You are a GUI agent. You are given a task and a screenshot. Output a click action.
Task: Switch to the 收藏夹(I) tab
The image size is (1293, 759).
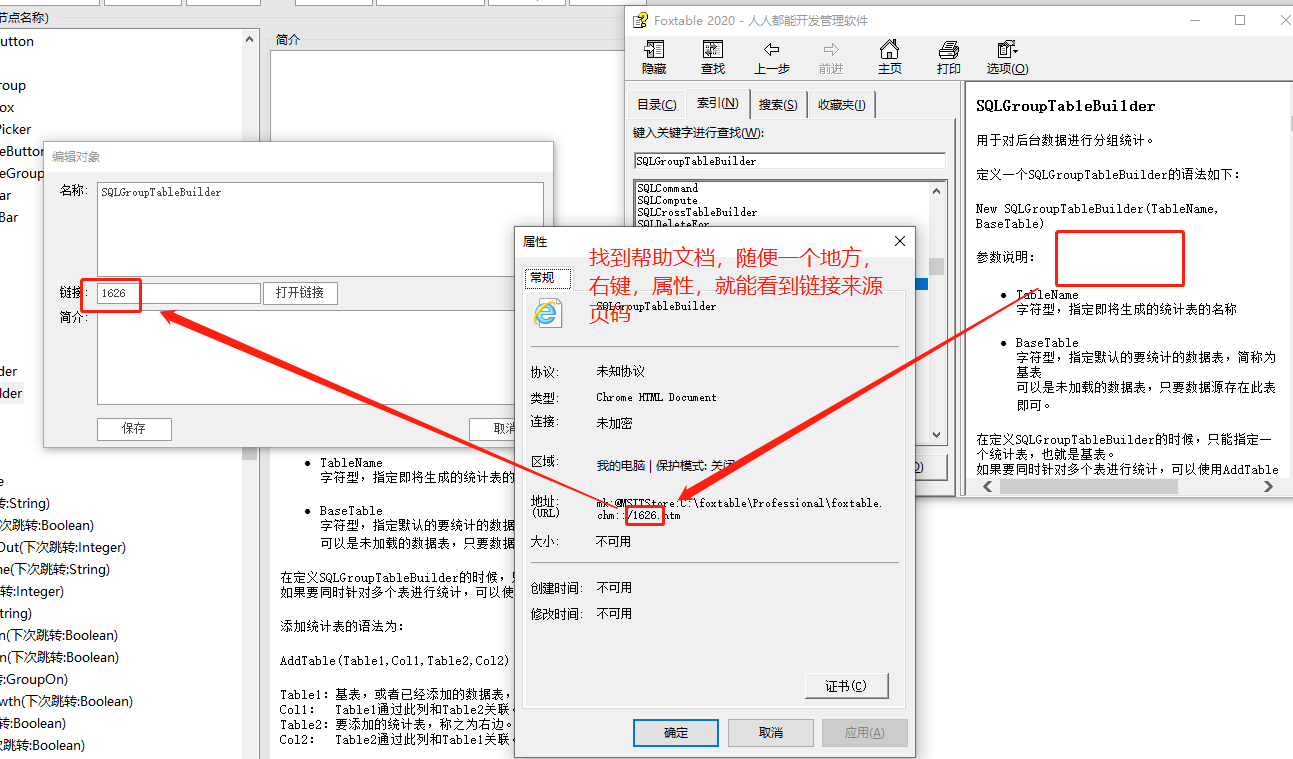pyautogui.click(x=842, y=104)
